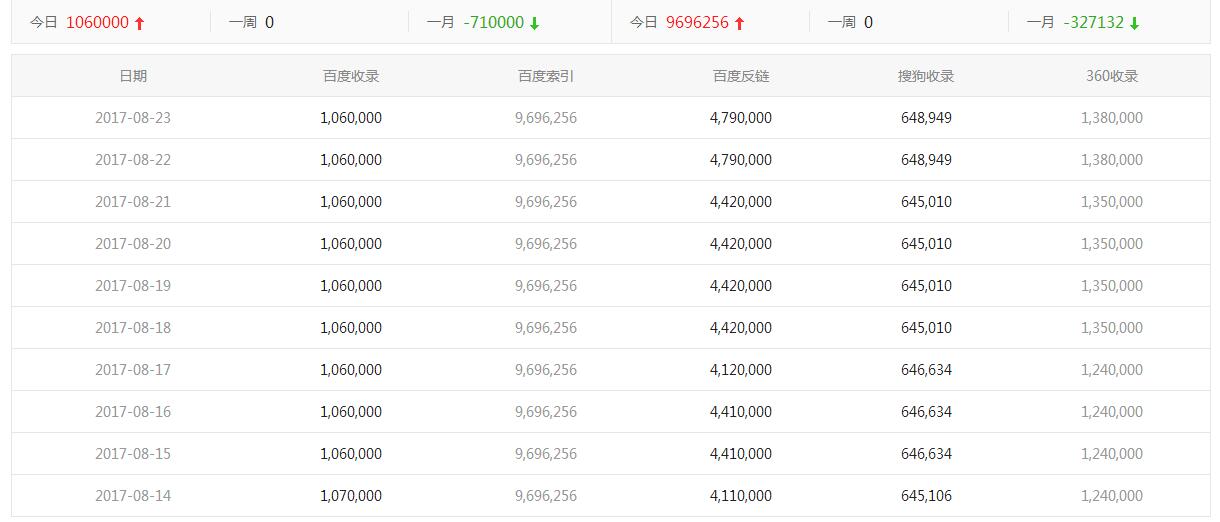Screen dimensions: 1220x522
Task: Click 4,410,000 in the 2017-08-16 row
Action: click(741, 412)
